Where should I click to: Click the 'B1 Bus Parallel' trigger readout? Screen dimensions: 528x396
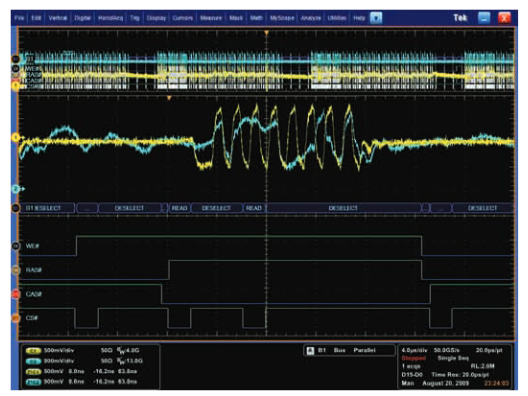(346, 351)
